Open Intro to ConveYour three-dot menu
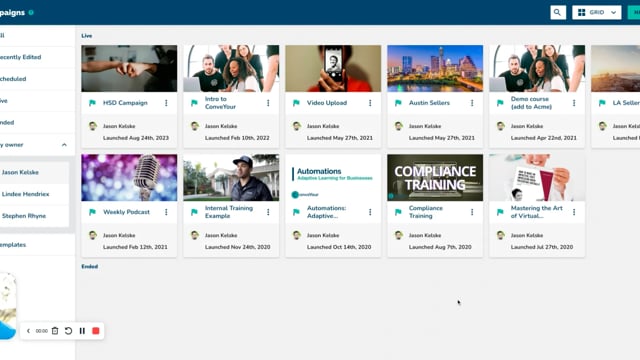The width and height of the screenshot is (640, 360). [268, 103]
